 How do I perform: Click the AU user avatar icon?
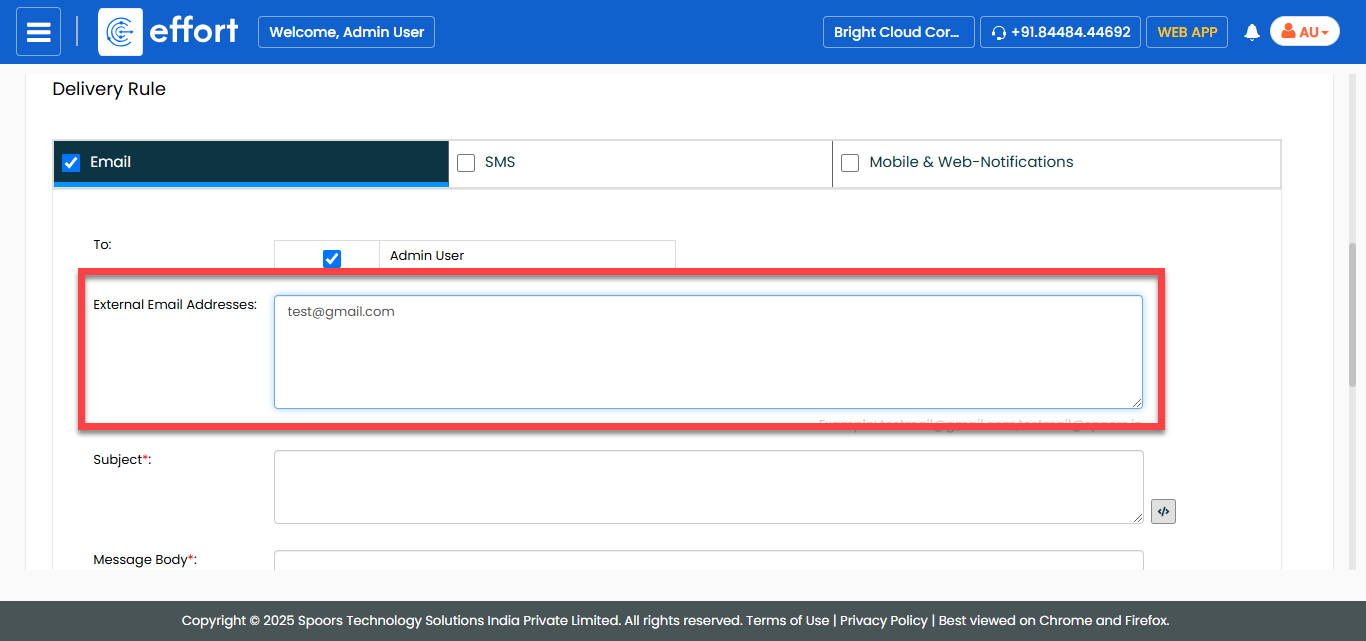tap(1288, 32)
